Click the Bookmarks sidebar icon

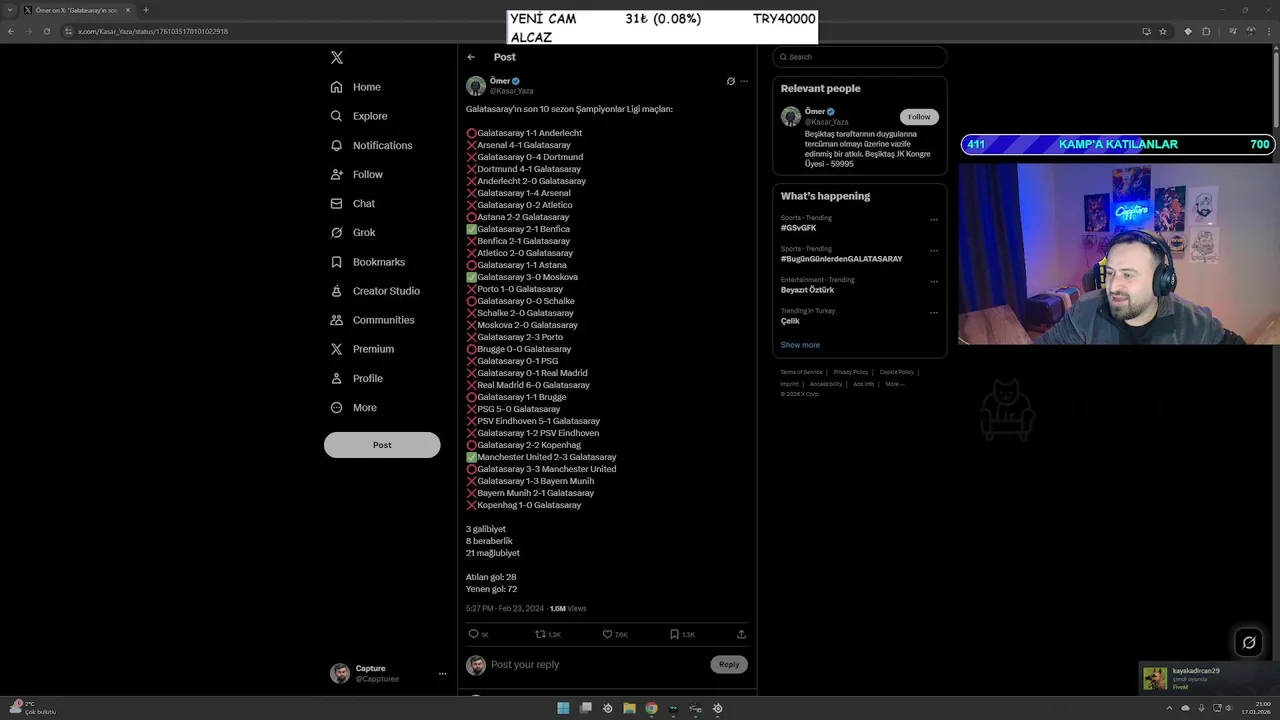pyautogui.click(x=337, y=262)
